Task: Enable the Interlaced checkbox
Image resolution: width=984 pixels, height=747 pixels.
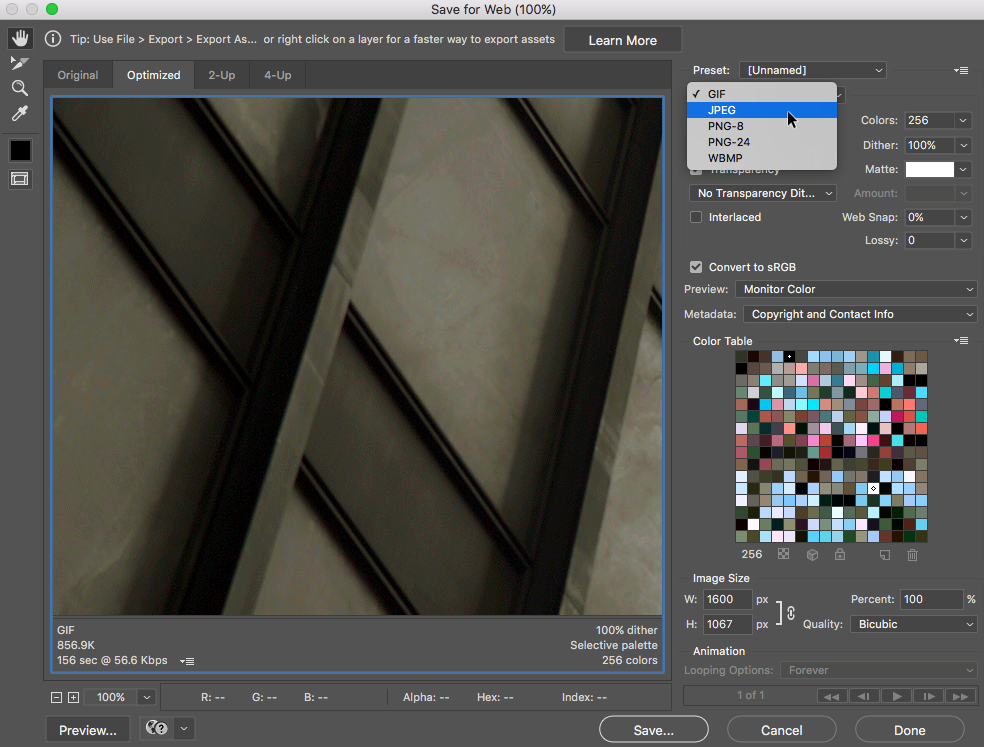Action: 696,217
